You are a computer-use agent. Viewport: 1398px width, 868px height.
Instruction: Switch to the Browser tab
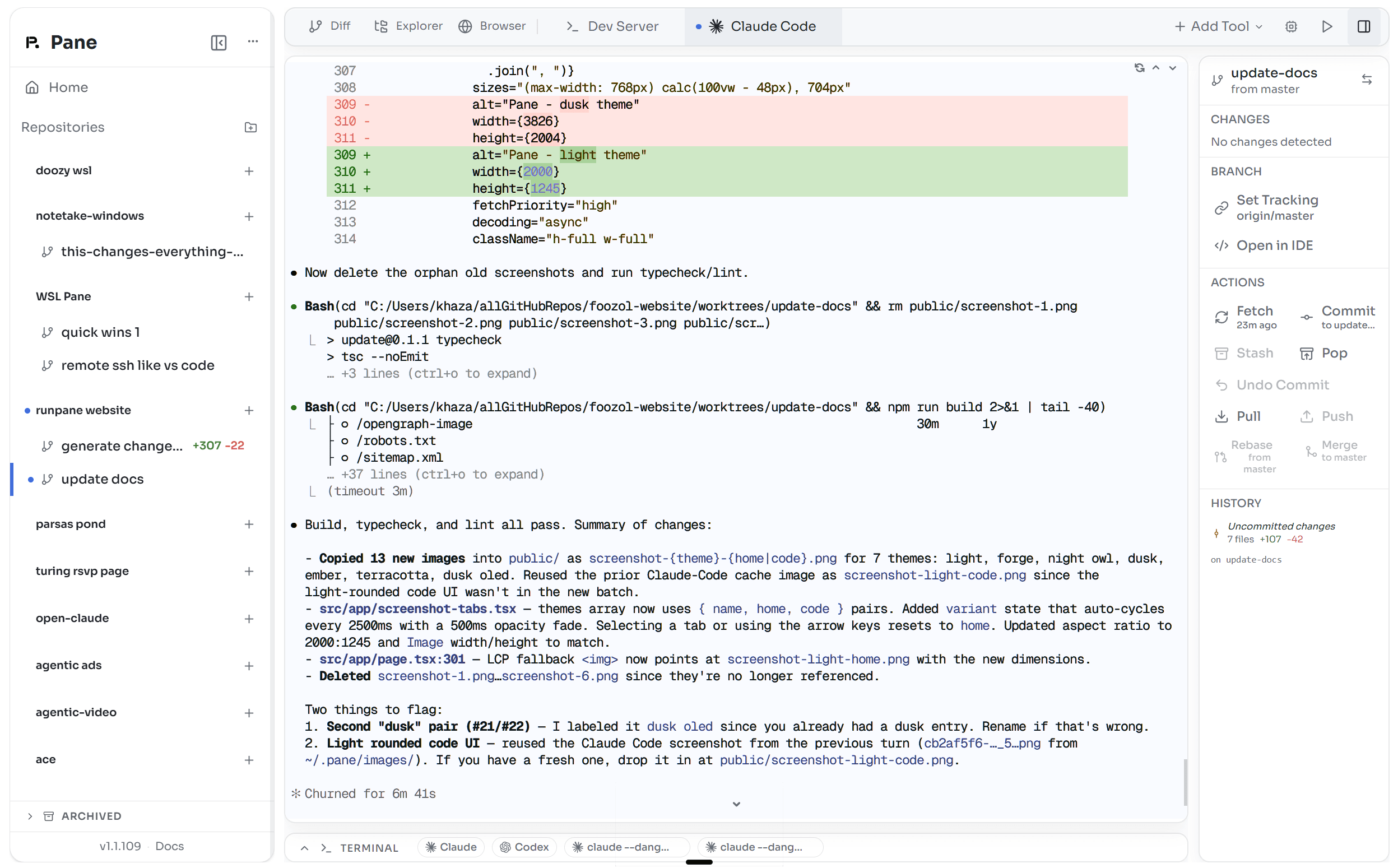pyautogui.click(x=492, y=26)
